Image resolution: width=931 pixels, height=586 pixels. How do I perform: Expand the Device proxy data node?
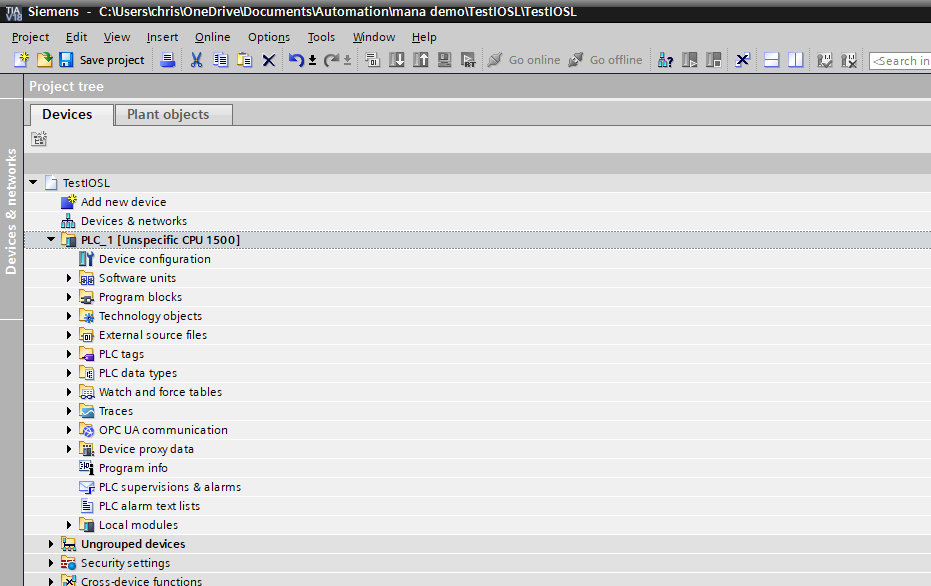[x=69, y=449]
